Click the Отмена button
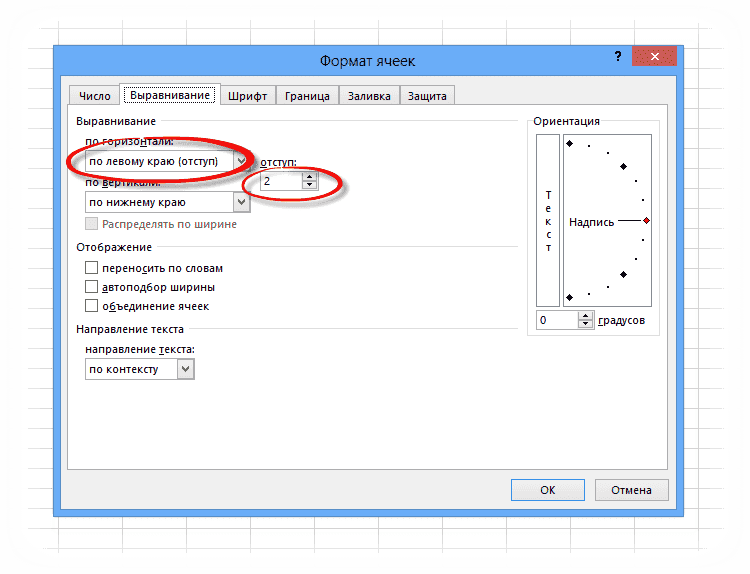Image resolution: width=750 pixels, height=574 pixels. tap(631, 490)
